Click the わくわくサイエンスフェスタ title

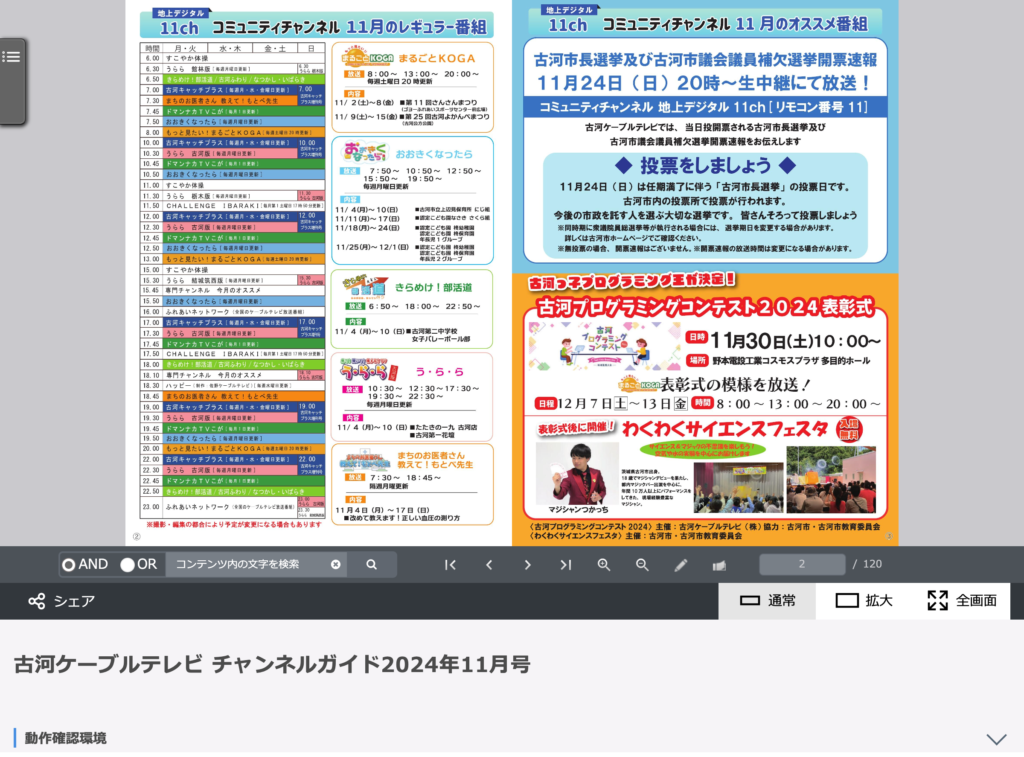point(725,429)
